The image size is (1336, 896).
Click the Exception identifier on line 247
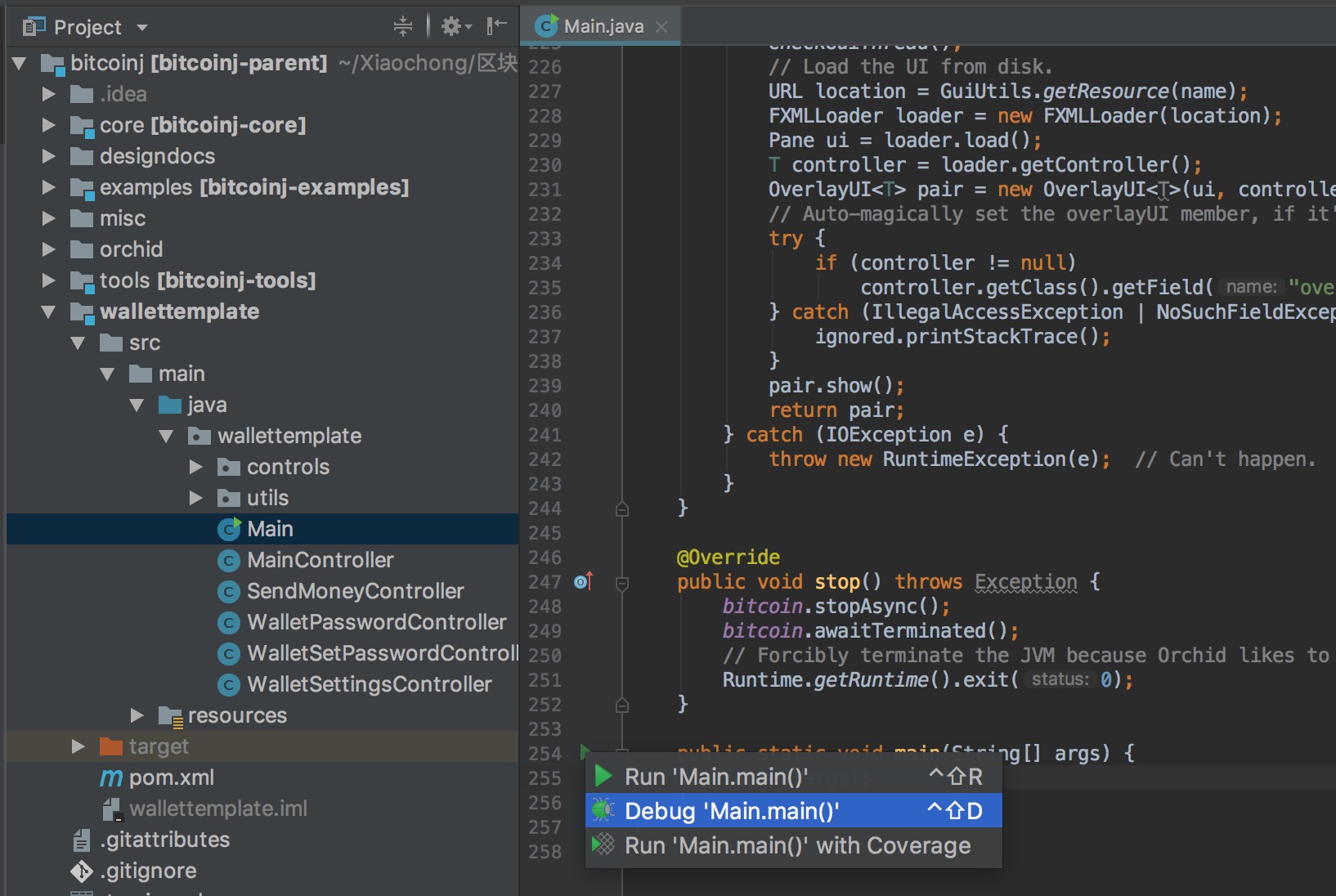(1026, 582)
